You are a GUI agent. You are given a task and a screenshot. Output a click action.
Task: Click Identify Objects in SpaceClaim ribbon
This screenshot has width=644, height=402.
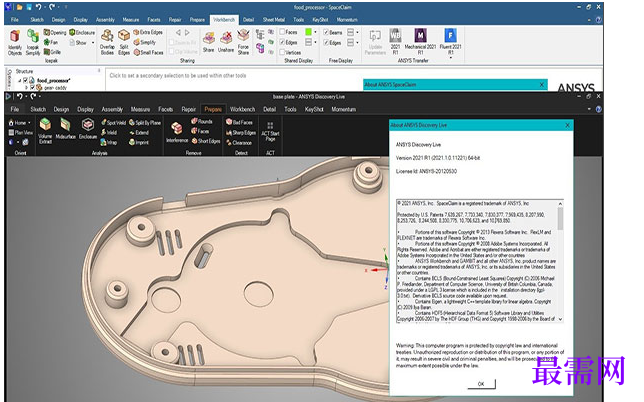[15, 43]
